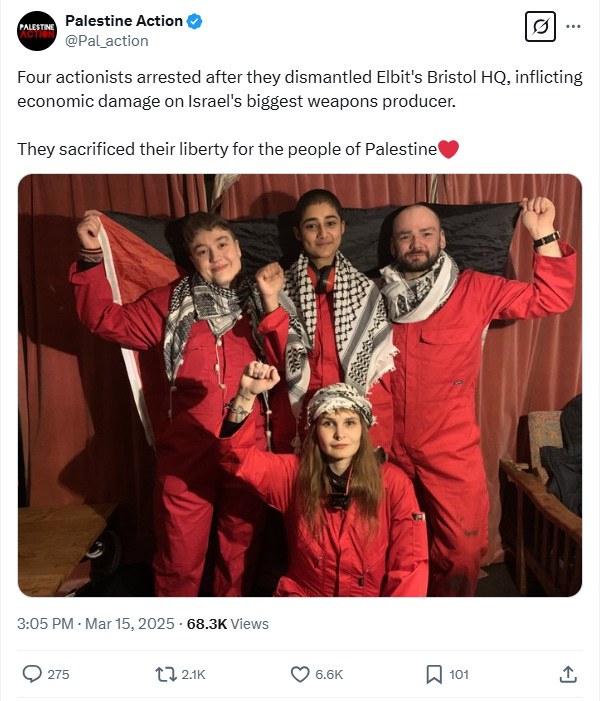Click the 101 bookmarks count
This screenshot has height=701, width=602.
tap(459, 674)
